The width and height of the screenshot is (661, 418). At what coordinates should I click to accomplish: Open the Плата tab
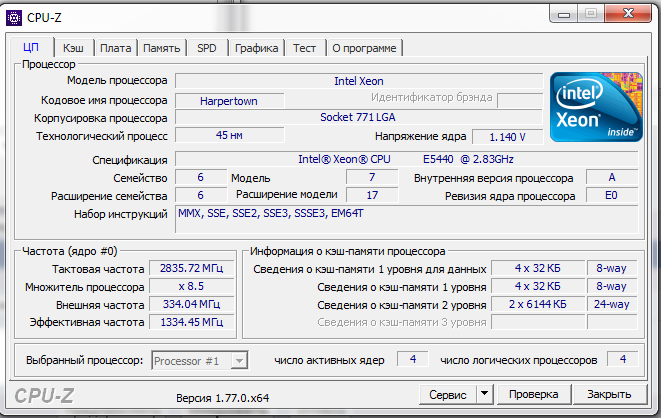click(116, 48)
